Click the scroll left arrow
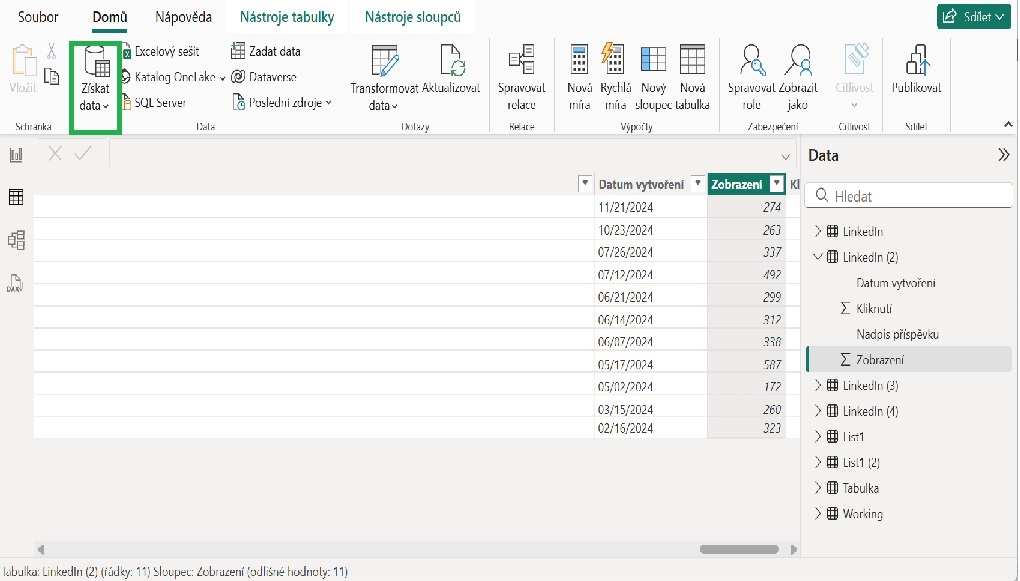Viewport: 1020px width, 581px height. [41, 549]
